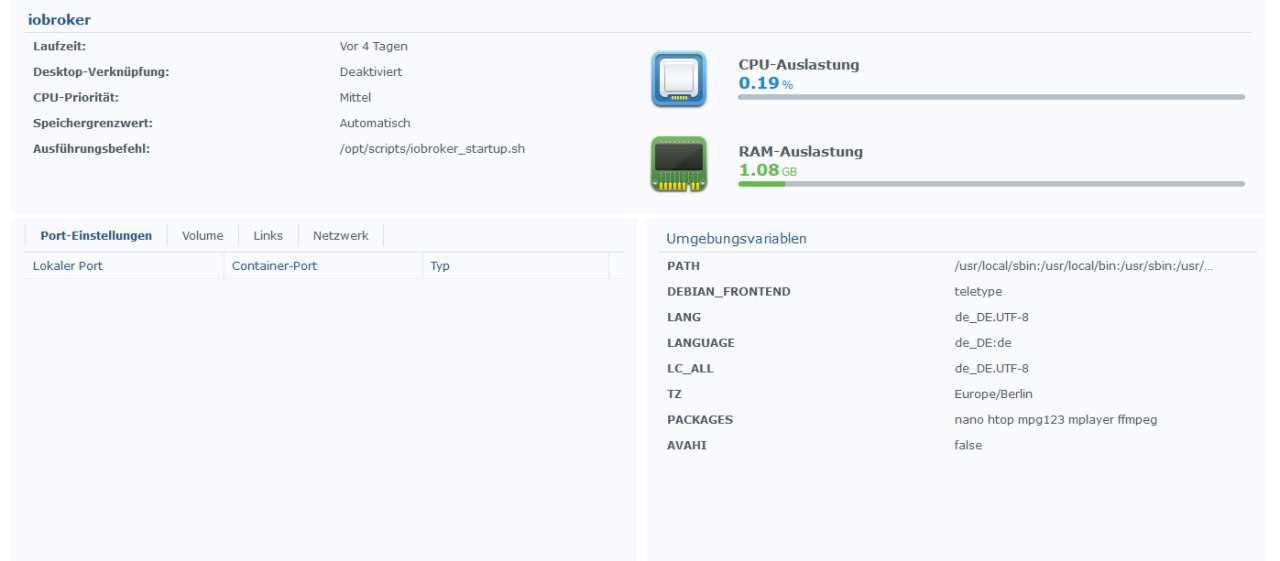Click the truncated /usr/local/sbin PATH value
Viewport: 1280px width, 561px height.
(1084, 266)
